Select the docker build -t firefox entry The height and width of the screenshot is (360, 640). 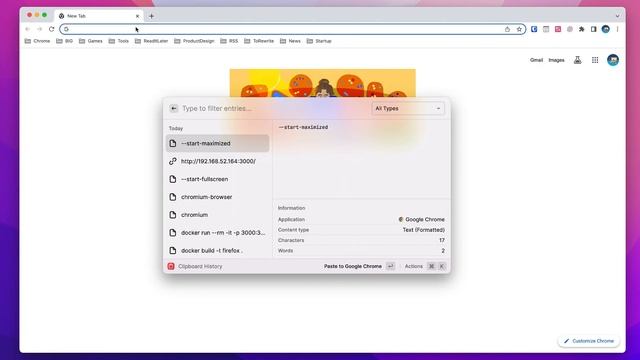[218, 250]
